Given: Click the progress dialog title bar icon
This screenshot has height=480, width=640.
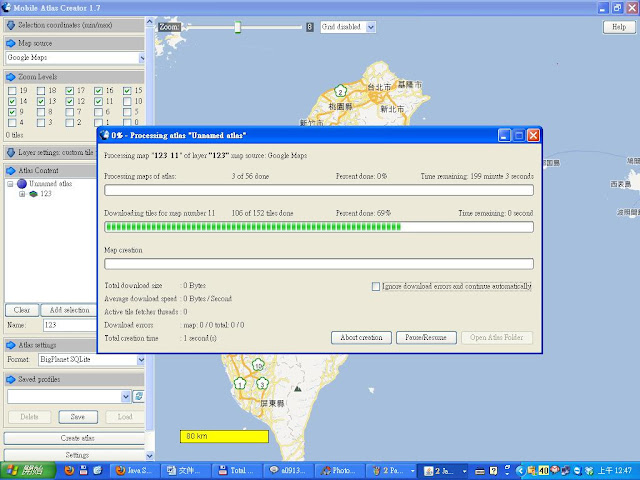Looking at the screenshot, I should coord(104,135).
